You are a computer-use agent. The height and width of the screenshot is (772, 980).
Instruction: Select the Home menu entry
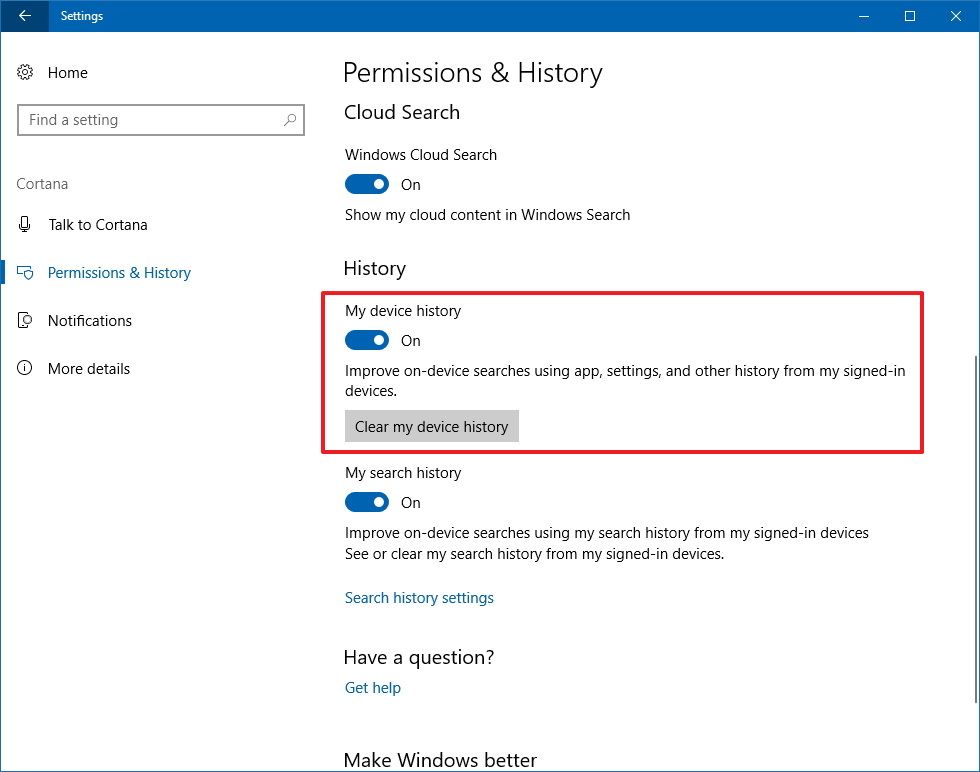[67, 72]
